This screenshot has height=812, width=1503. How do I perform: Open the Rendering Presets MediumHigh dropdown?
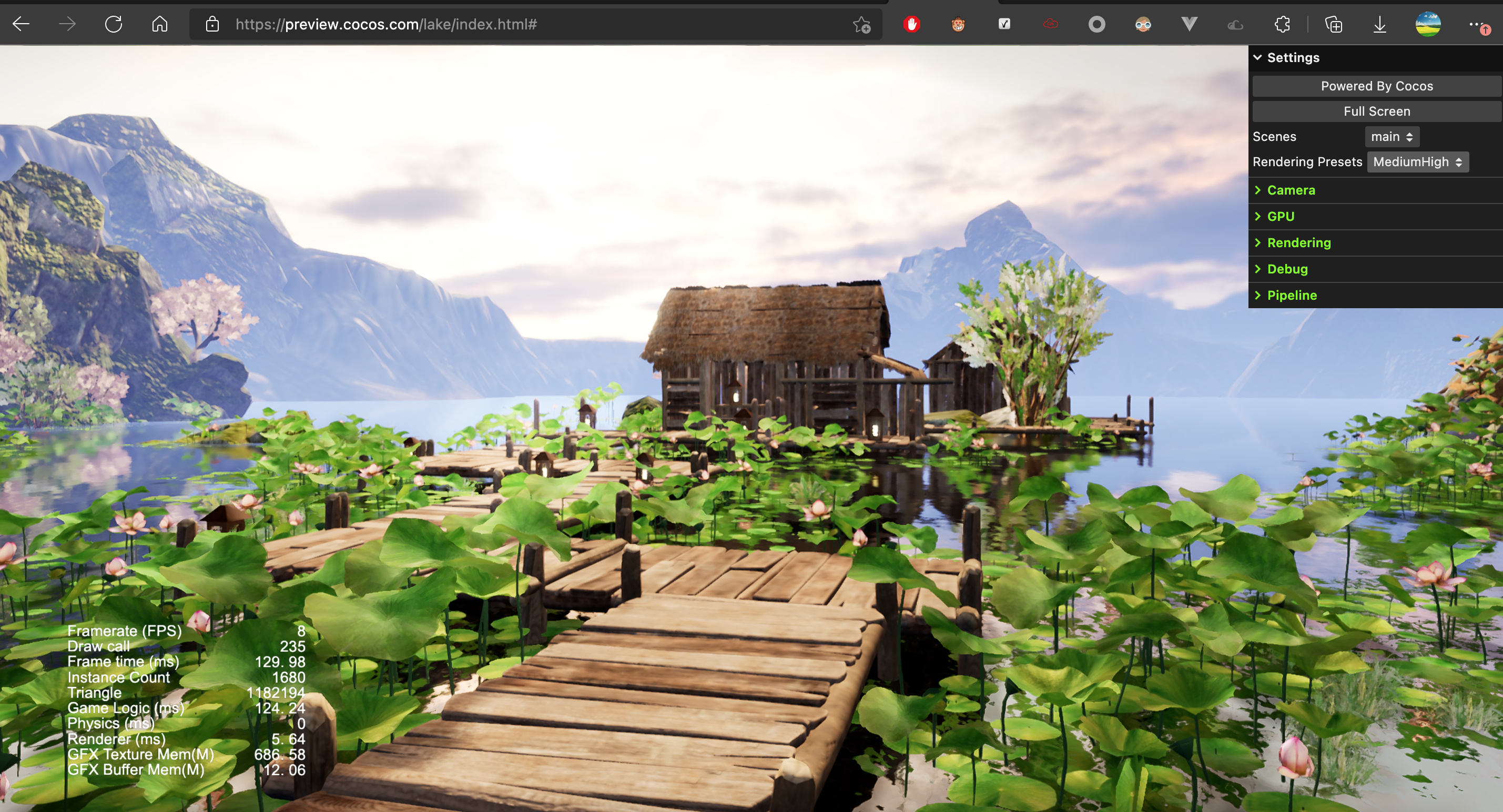[1417, 161]
